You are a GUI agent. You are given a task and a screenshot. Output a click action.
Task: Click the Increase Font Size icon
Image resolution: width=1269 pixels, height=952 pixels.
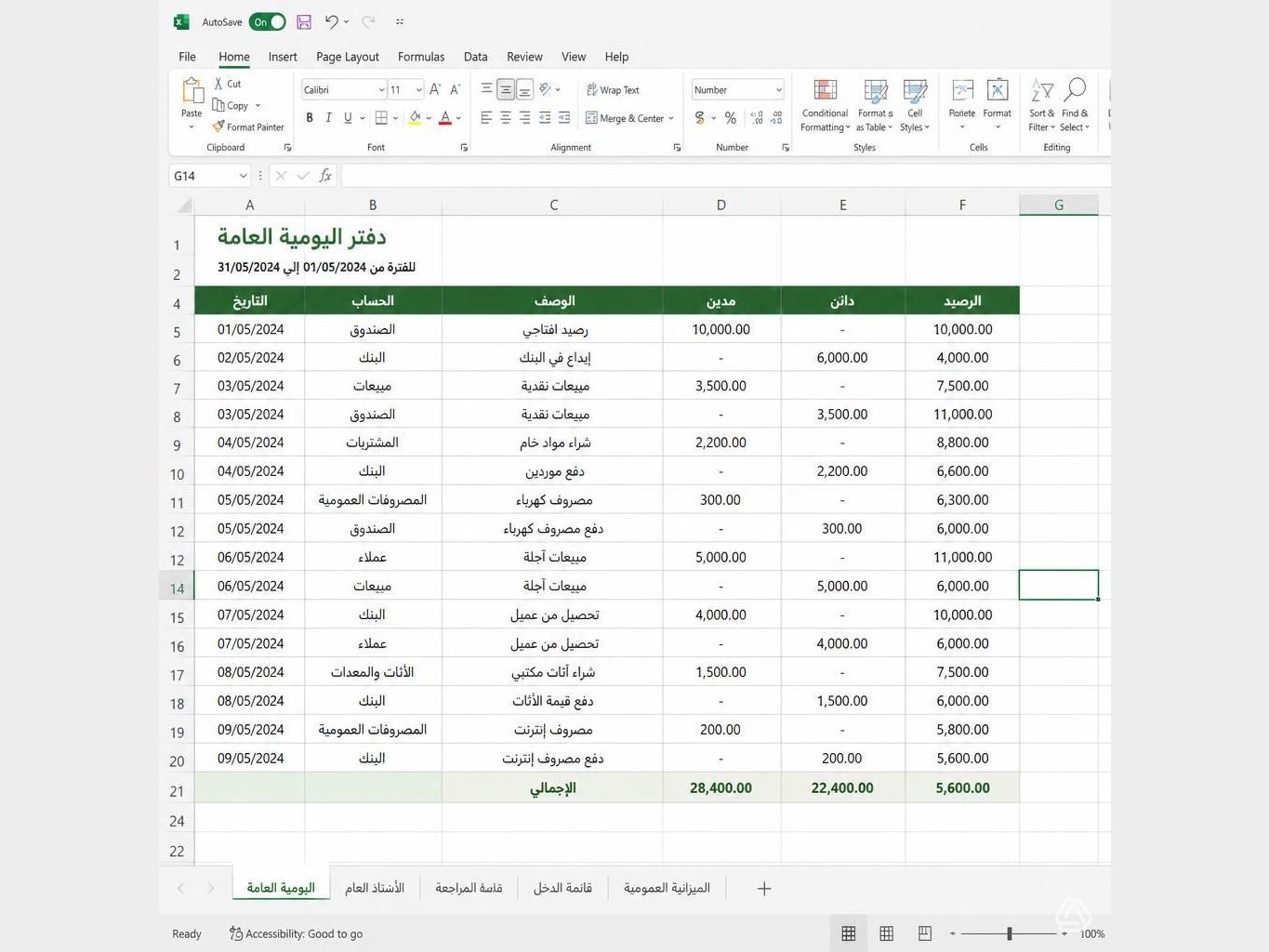click(x=434, y=89)
